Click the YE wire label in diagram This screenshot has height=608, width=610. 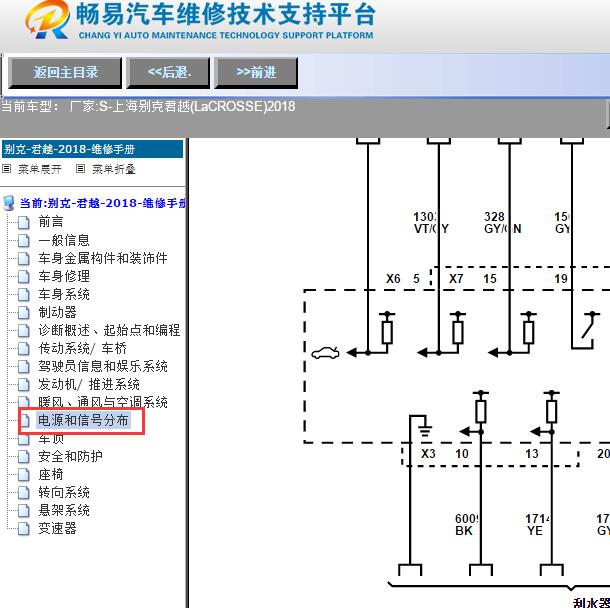tap(535, 531)
